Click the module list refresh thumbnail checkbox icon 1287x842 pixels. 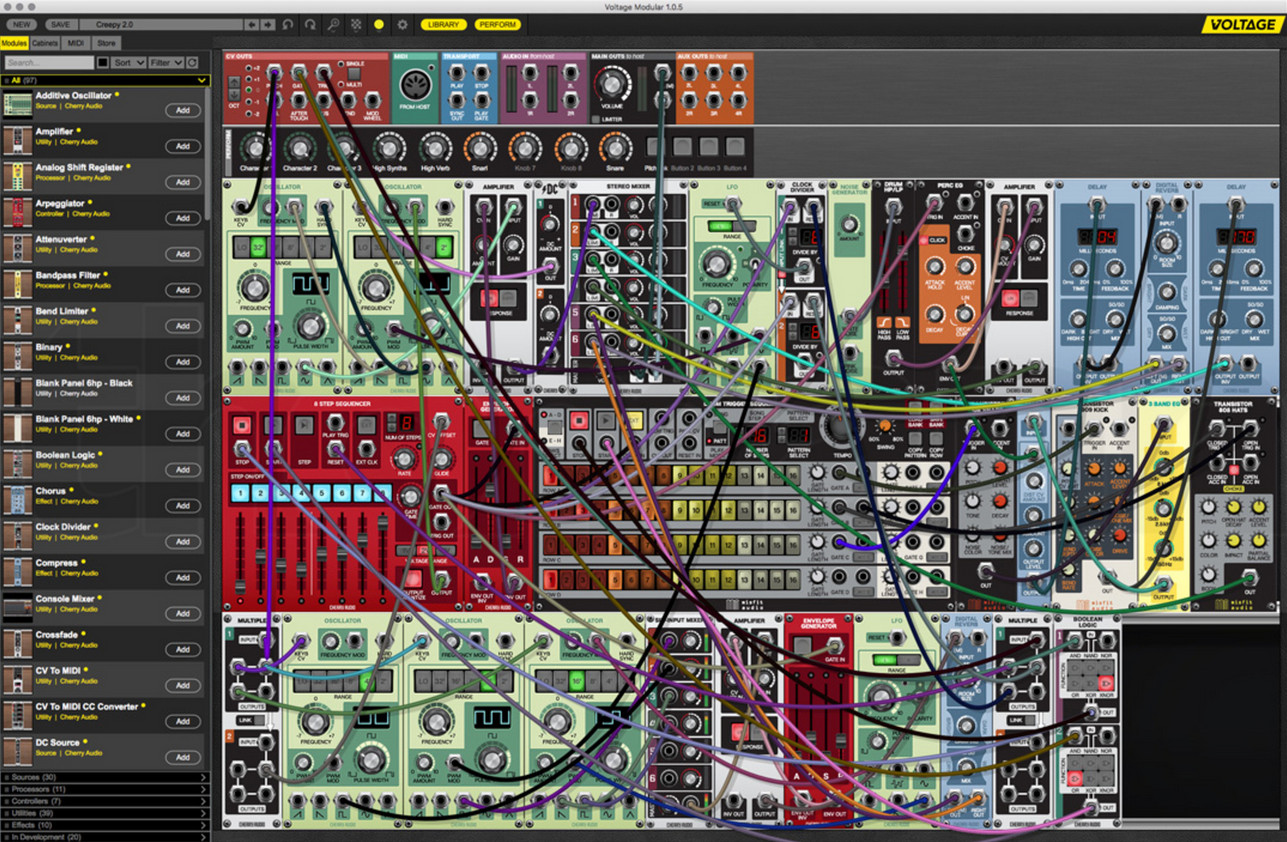(103, 62)
